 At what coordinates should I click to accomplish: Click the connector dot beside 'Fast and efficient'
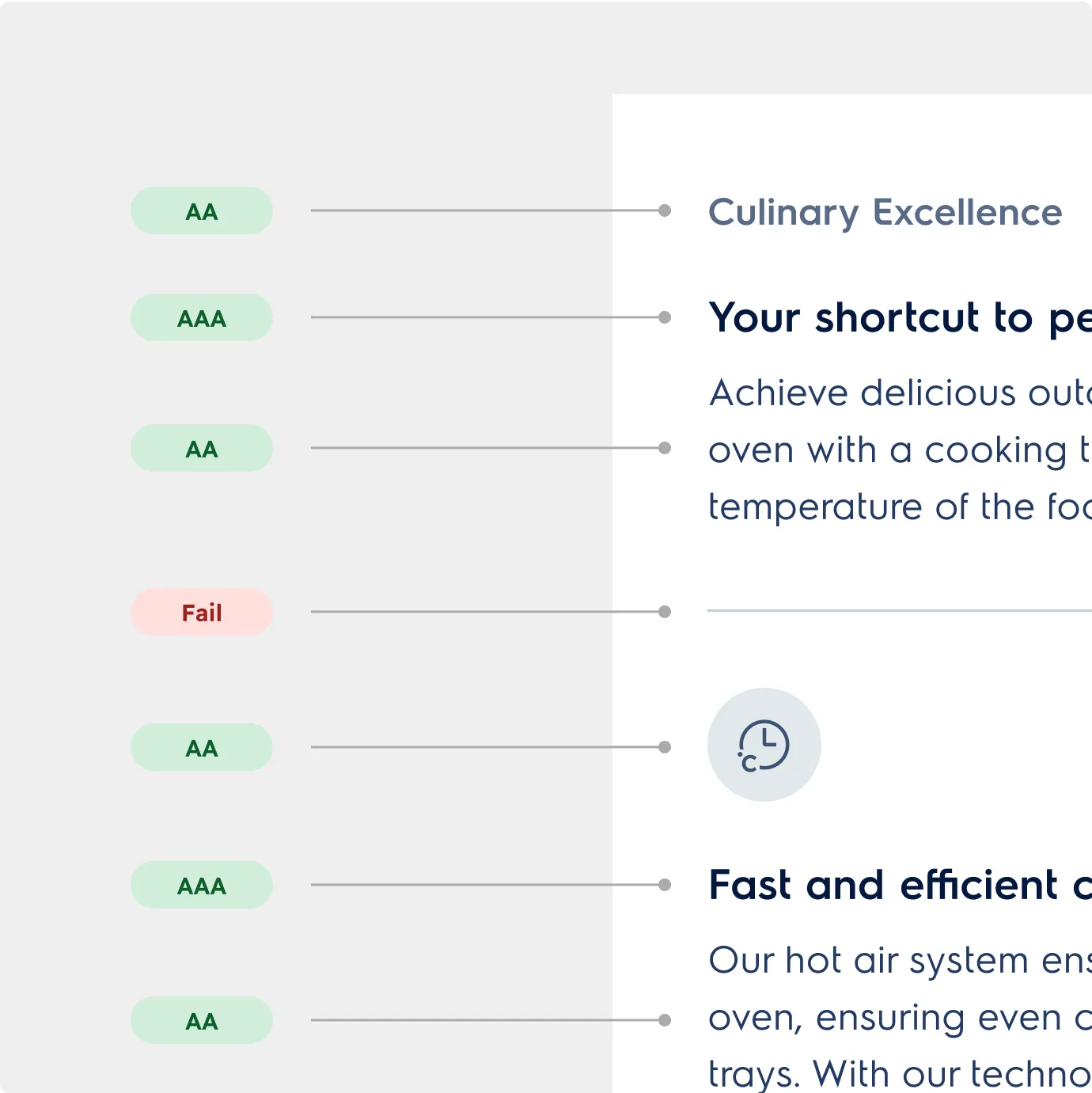665,885
